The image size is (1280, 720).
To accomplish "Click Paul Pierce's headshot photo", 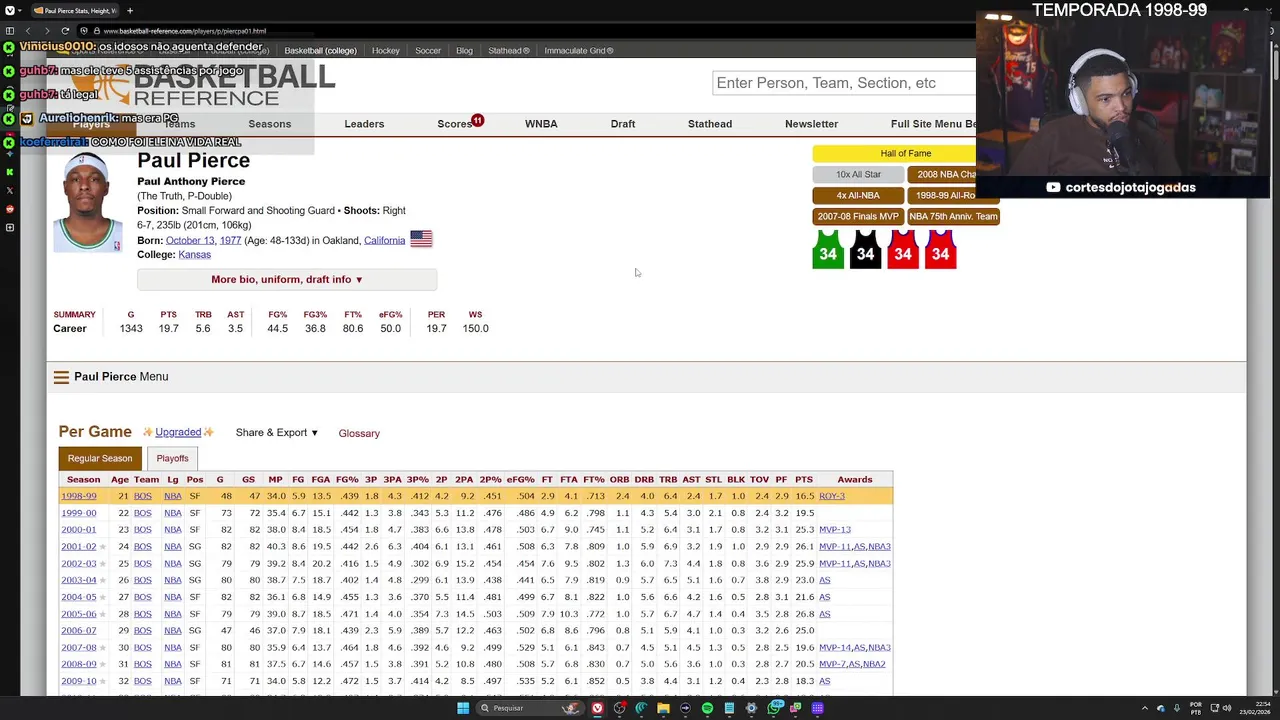I will pyautogui.click(x=88, y=203).
